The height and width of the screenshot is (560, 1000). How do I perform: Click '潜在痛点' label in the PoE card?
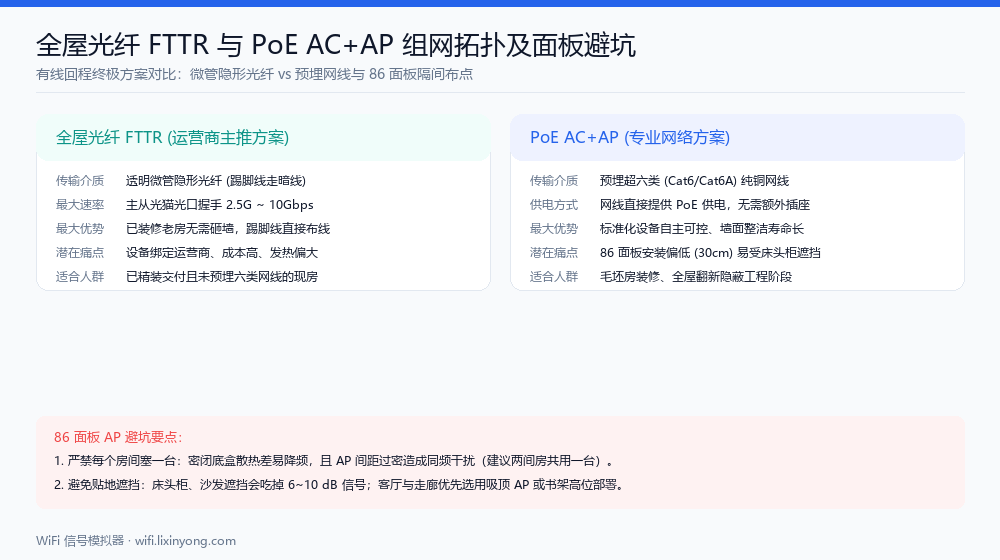tap(554, 253)
